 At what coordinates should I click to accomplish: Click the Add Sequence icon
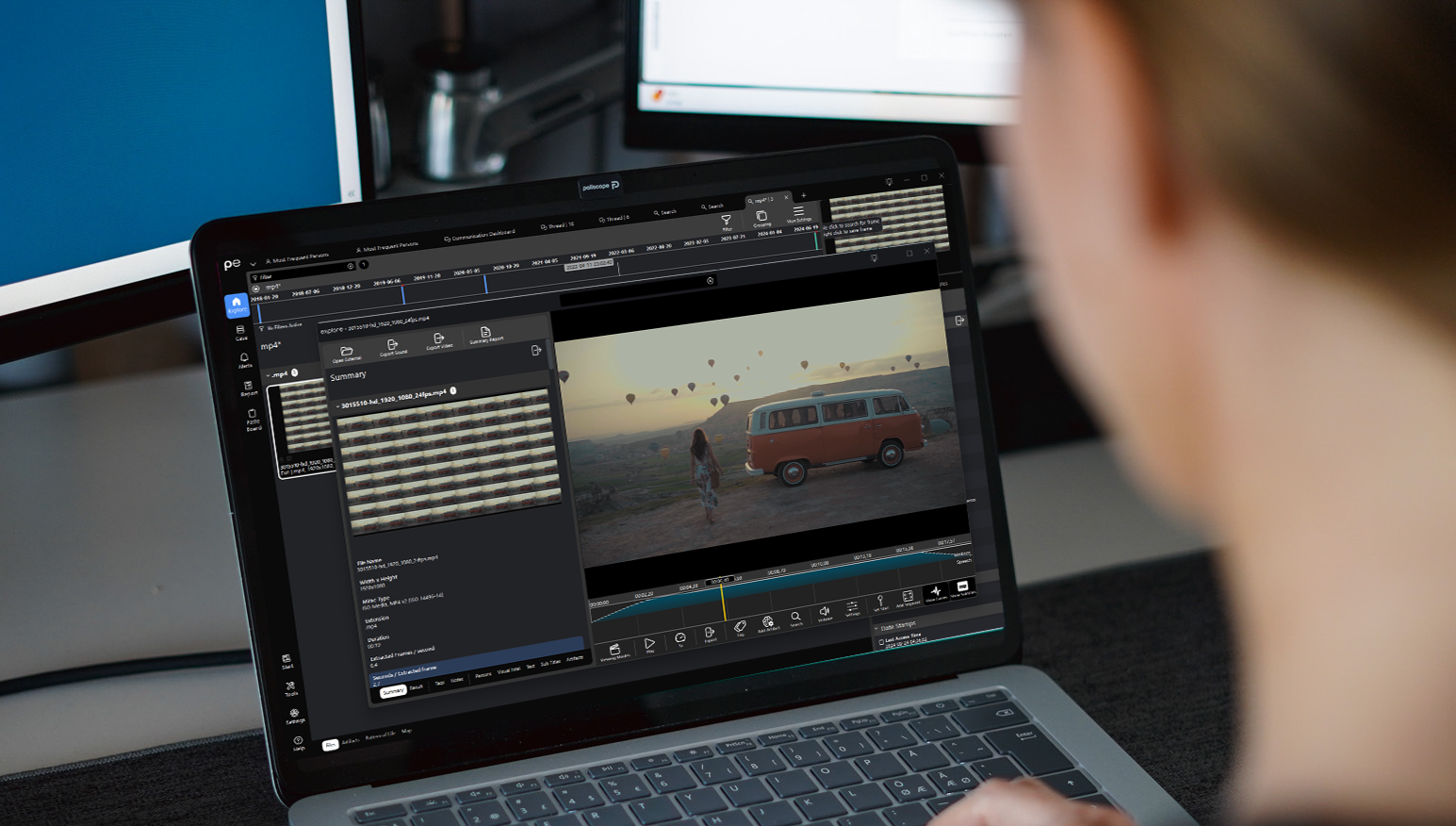907,598
